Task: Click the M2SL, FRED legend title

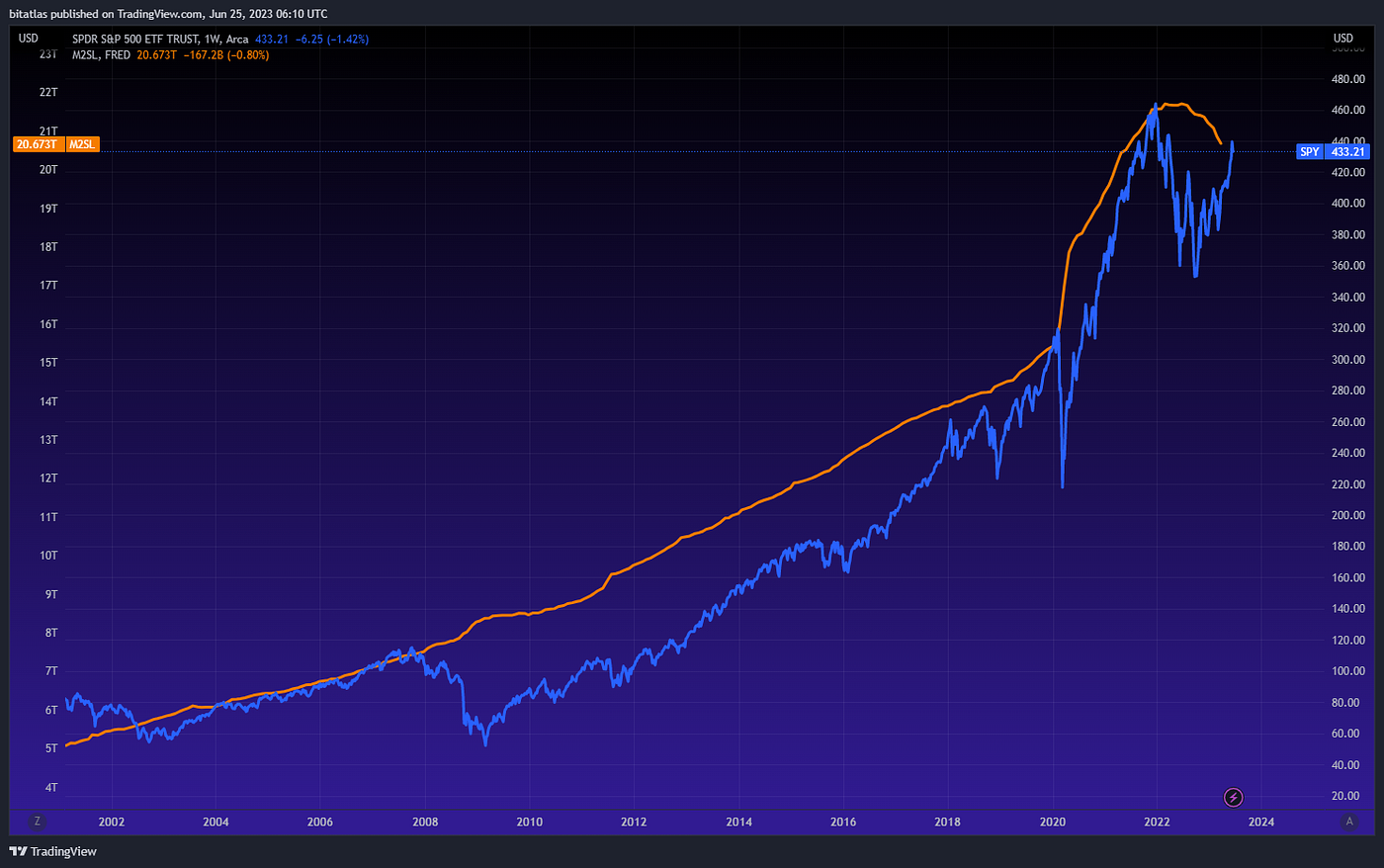Action: pos(101,55)
